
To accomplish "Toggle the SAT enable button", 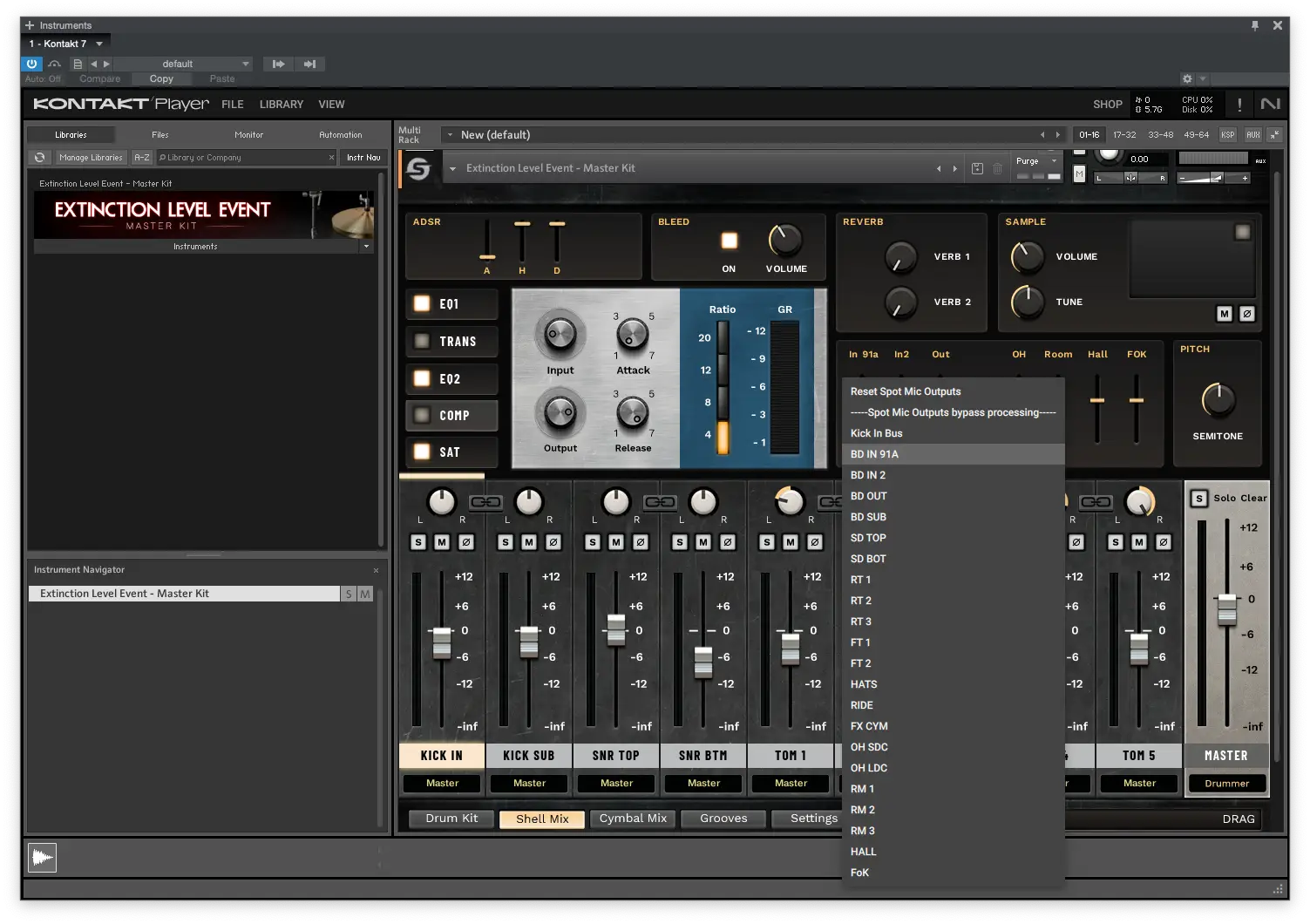I will click(422, 452).
